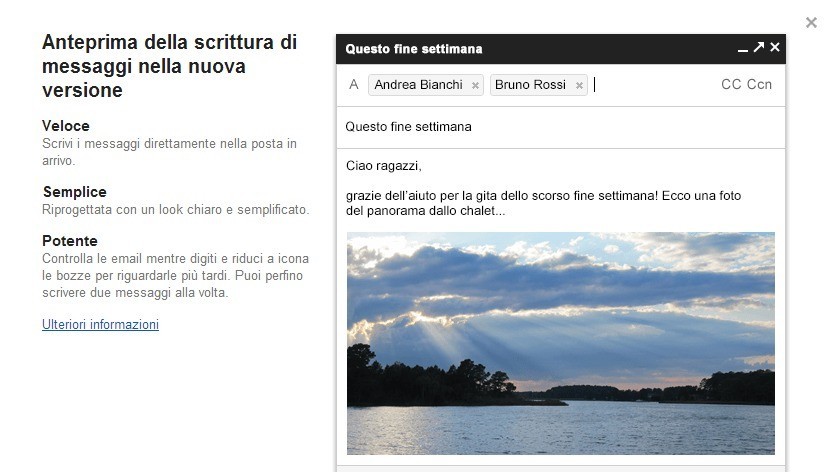
Task: Minimize the compose window
Action: pos(743,48)
